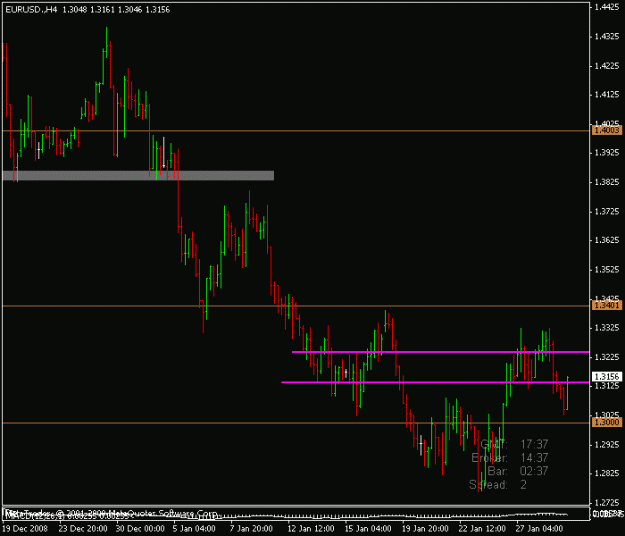Image resolution: width=625 pixels, height=536 pixels.
Task: Click the Broker time value 14:37
Action: [x=534, y=457]
